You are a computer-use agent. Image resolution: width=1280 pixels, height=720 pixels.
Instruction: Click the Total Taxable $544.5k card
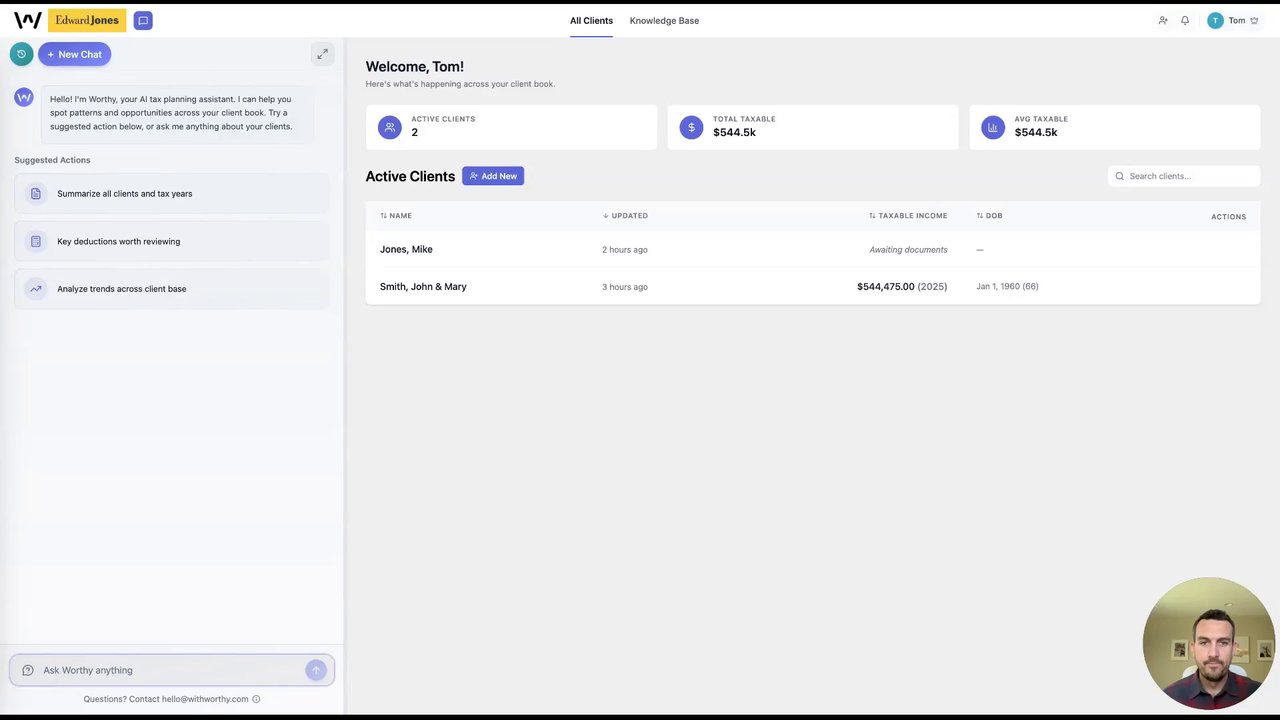tap(812, 127)
